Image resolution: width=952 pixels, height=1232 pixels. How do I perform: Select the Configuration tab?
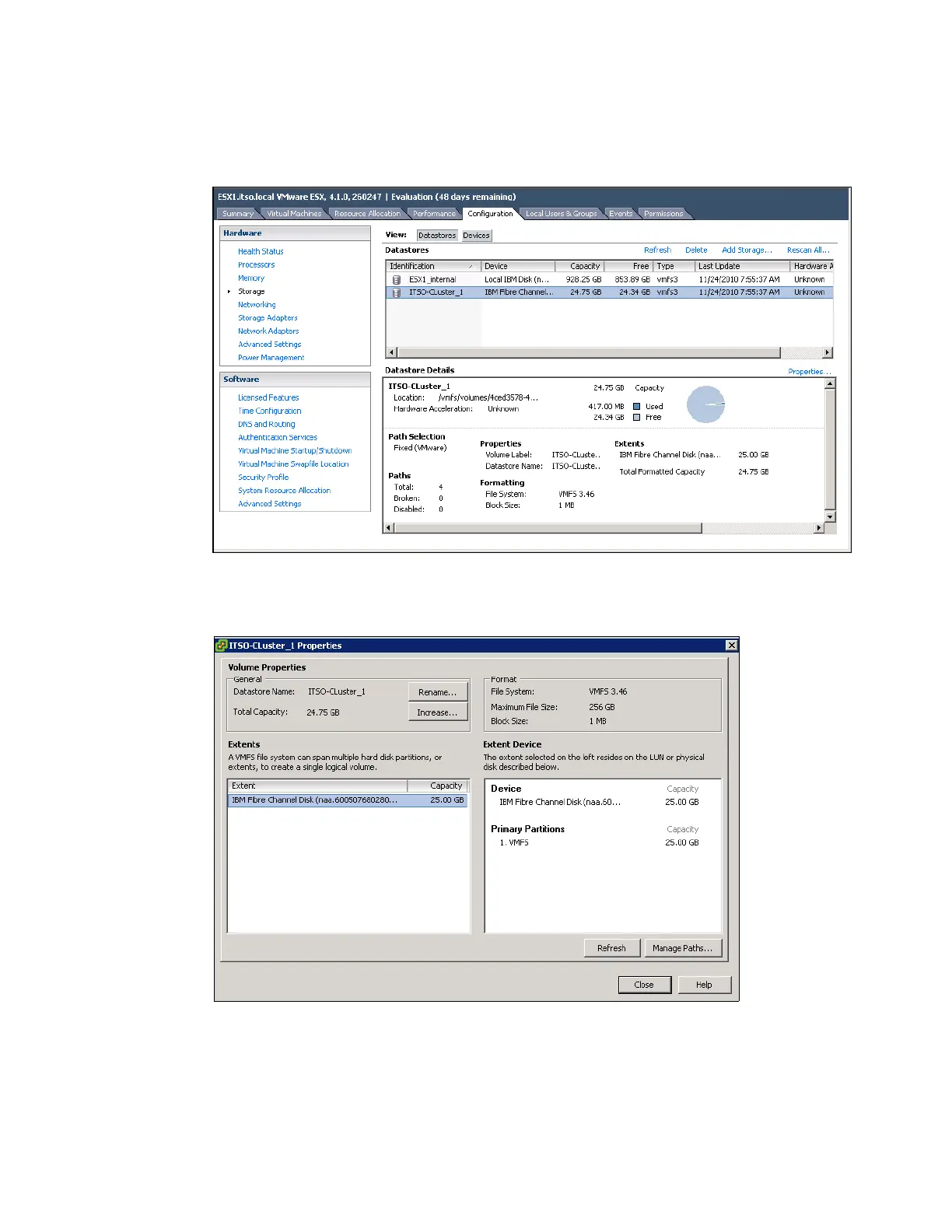[x=490, y=214]
